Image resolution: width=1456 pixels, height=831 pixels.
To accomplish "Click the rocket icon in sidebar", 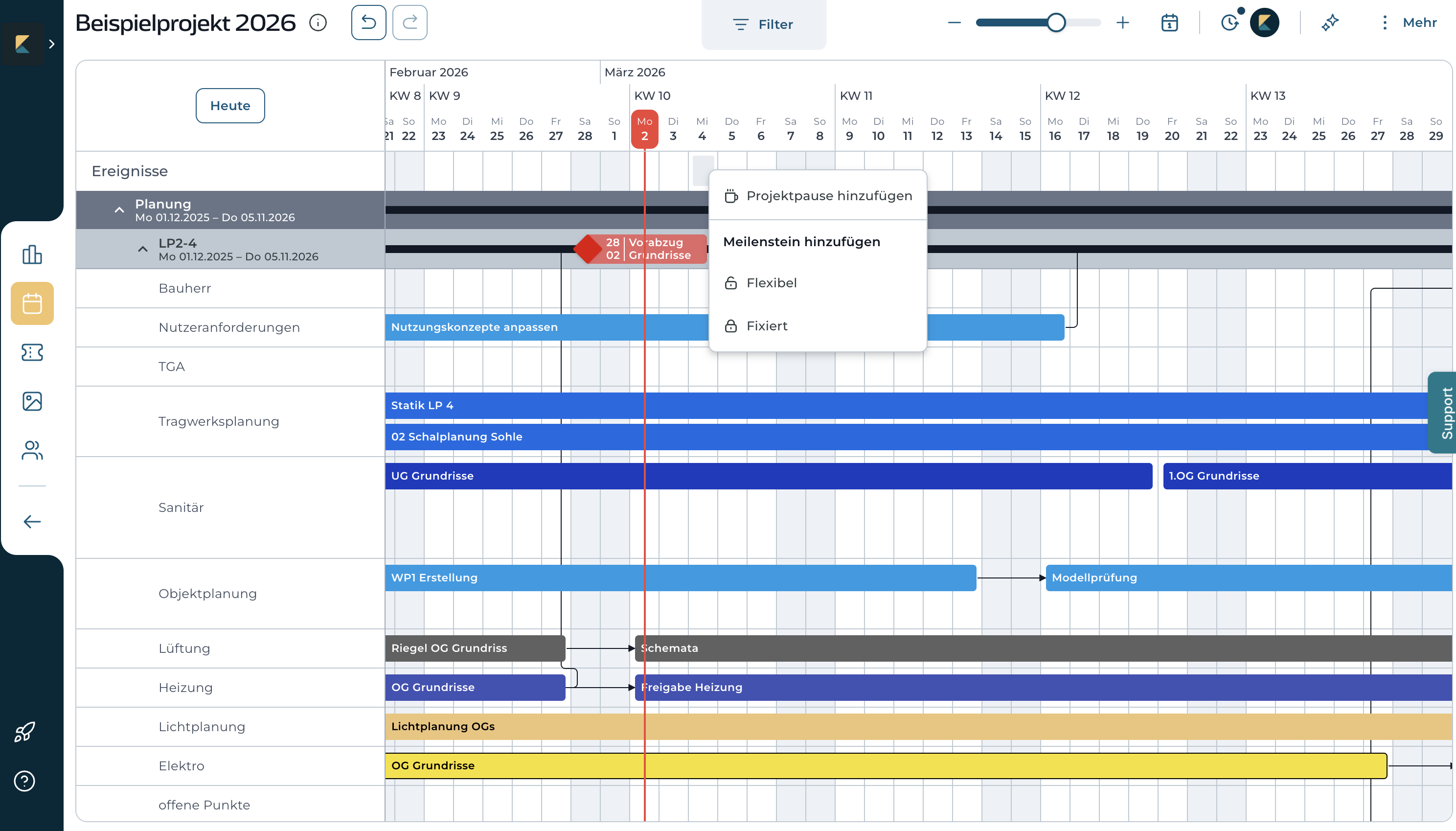I will [24, 732].
